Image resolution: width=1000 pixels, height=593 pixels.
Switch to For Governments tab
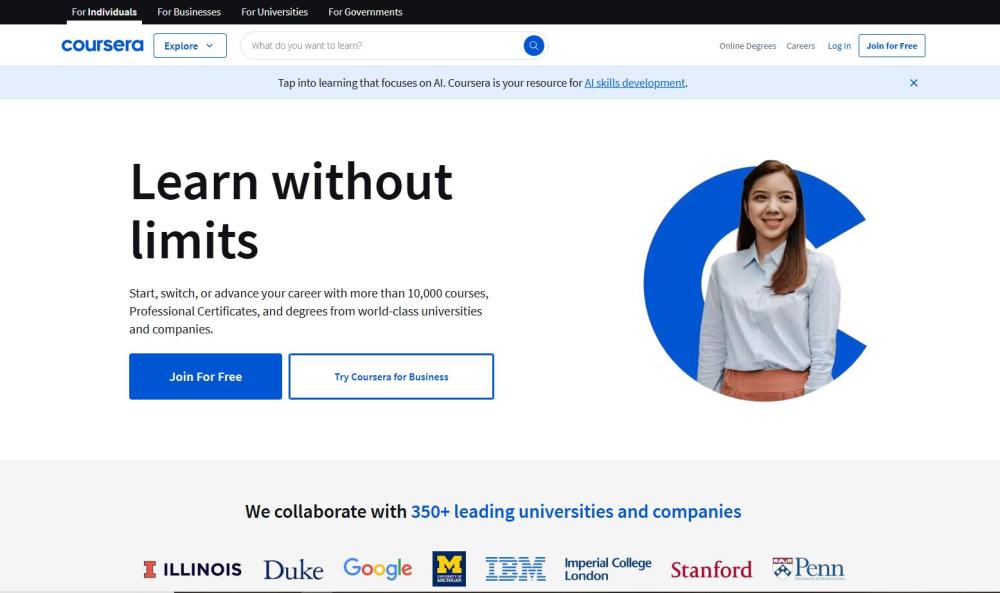pyautogui.click(x=365, y=12)
